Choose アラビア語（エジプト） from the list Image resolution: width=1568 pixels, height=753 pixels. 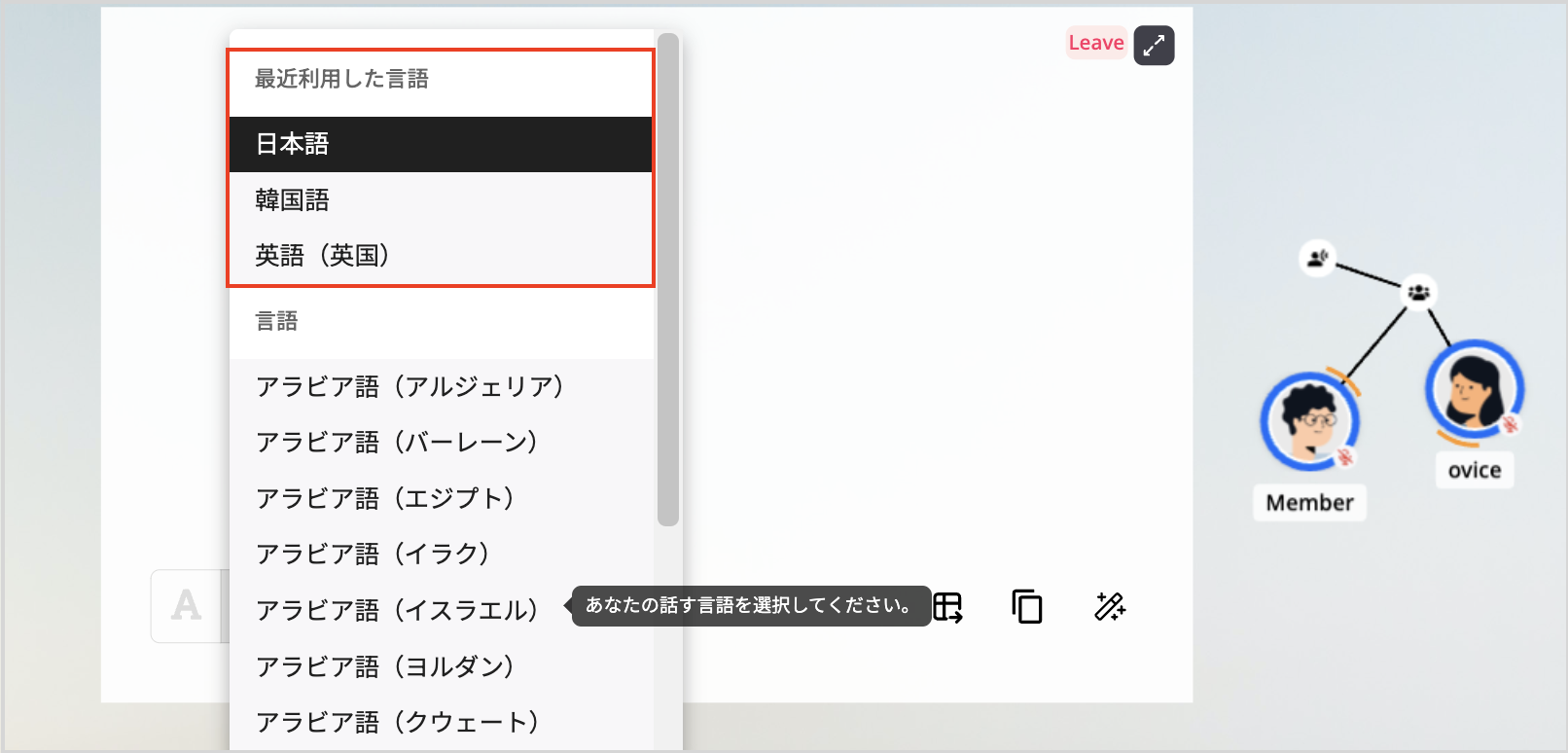tap(441, 498)
